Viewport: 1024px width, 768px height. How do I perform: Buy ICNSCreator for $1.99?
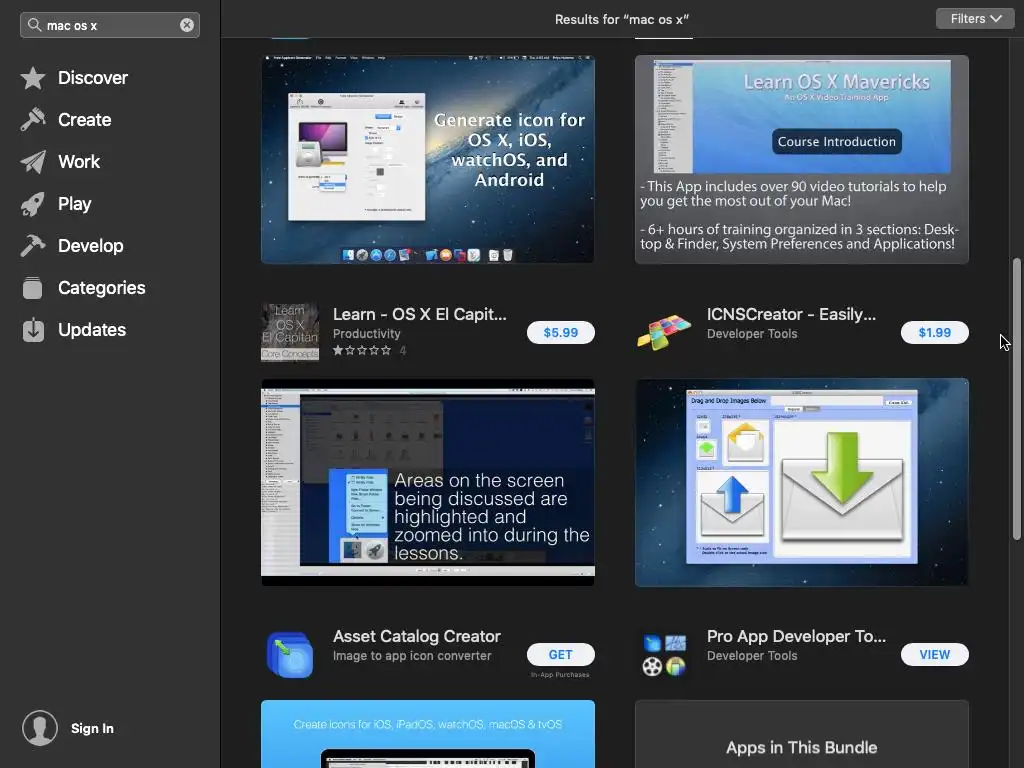coord(935,332)
